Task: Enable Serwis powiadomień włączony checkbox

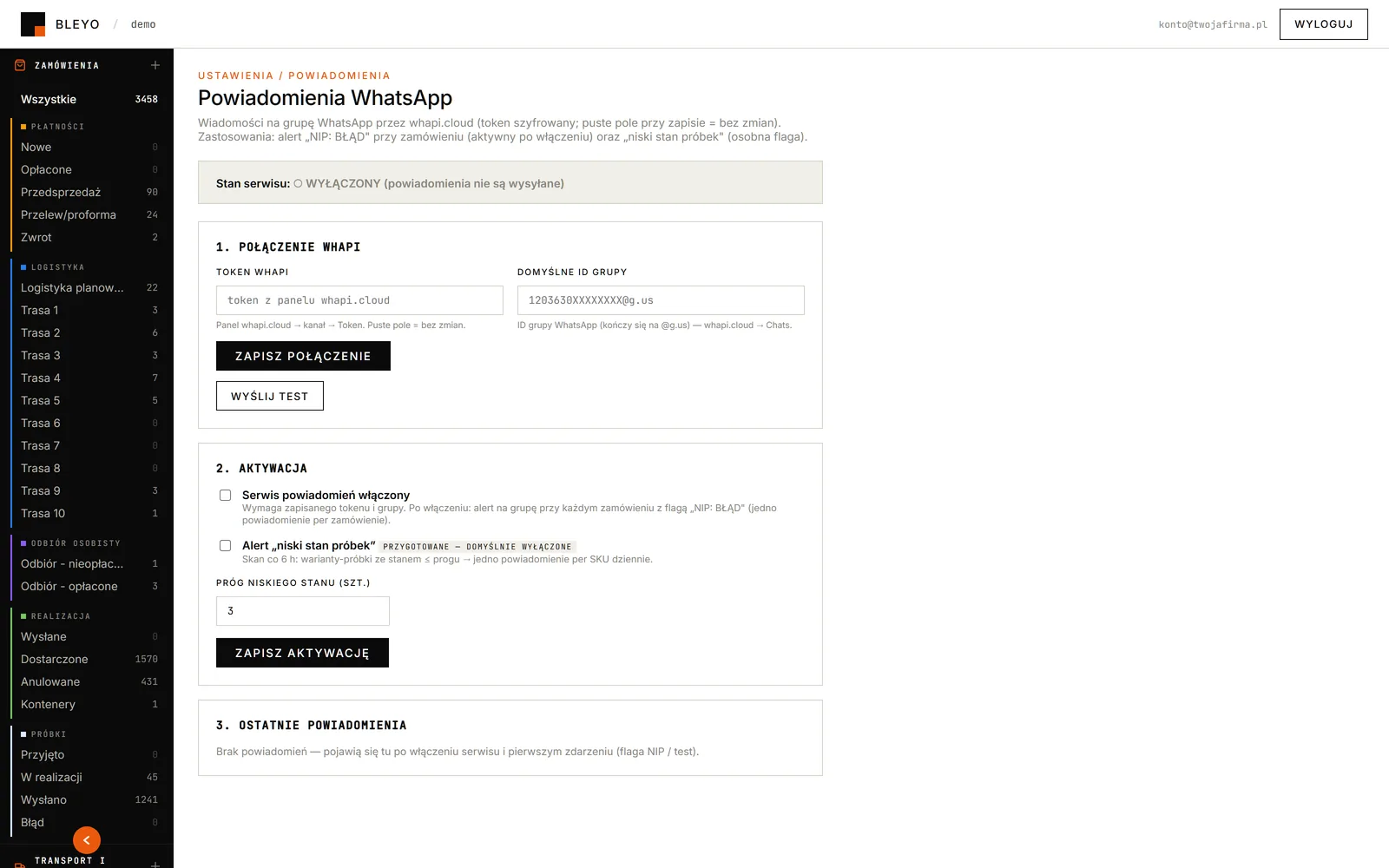Action: (x=226, y=496)
